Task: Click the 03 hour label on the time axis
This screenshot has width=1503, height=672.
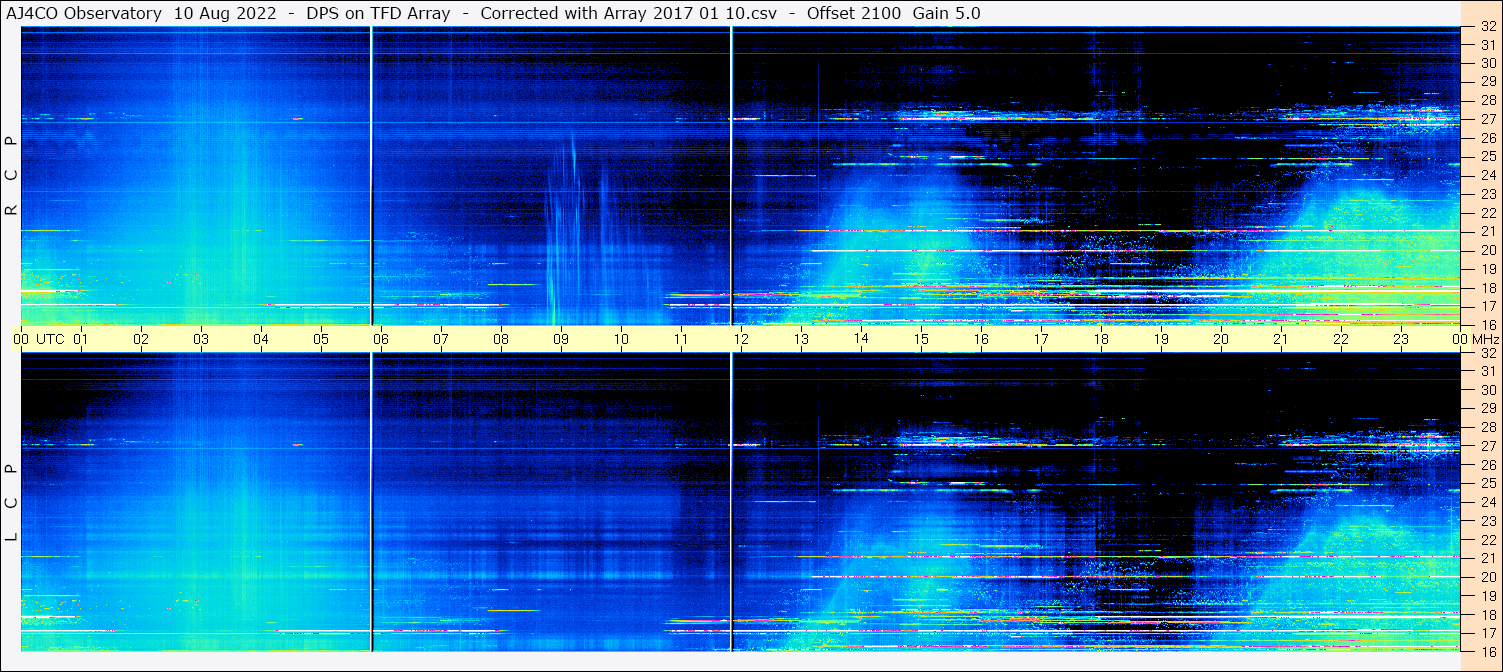Action: tap(201, 339)
